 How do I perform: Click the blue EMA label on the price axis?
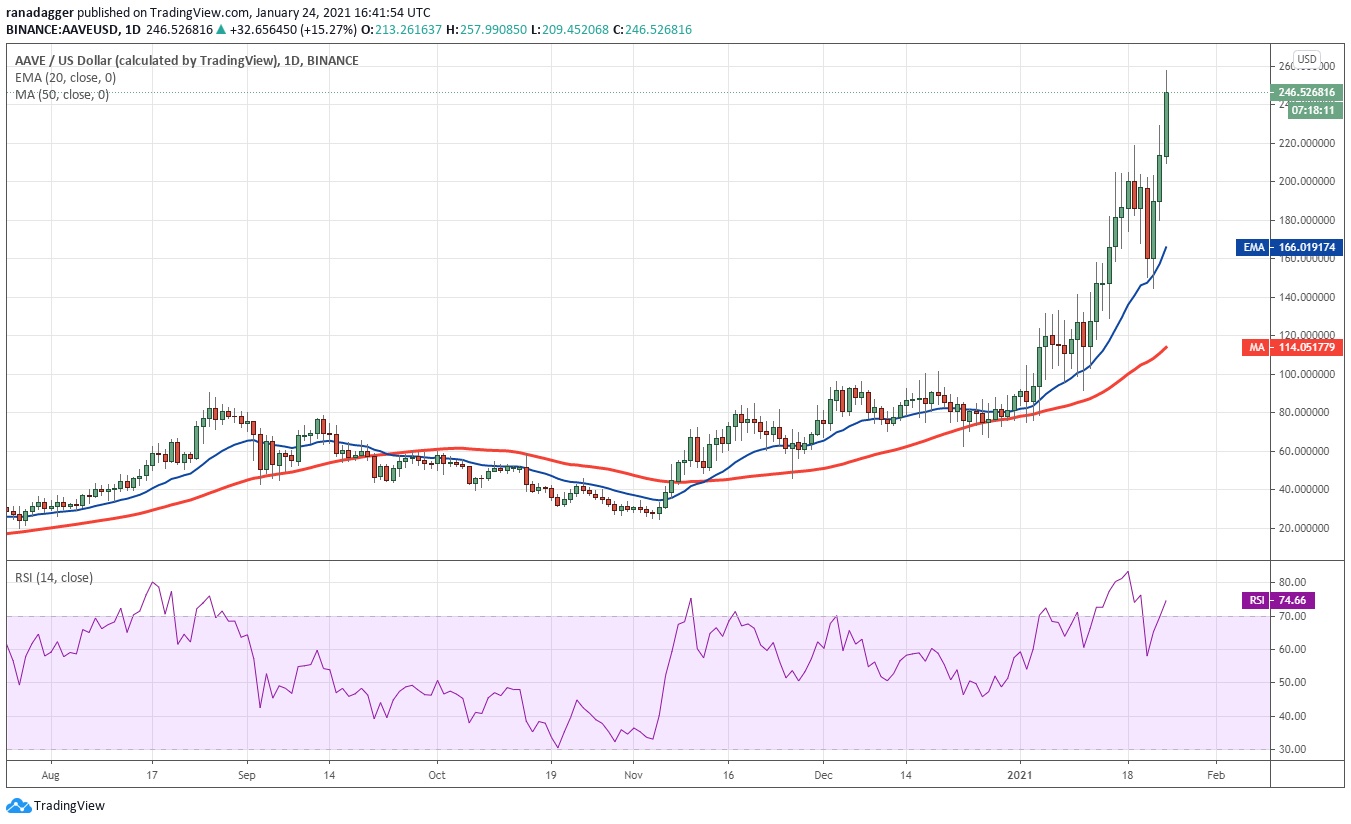[1255, 246]
